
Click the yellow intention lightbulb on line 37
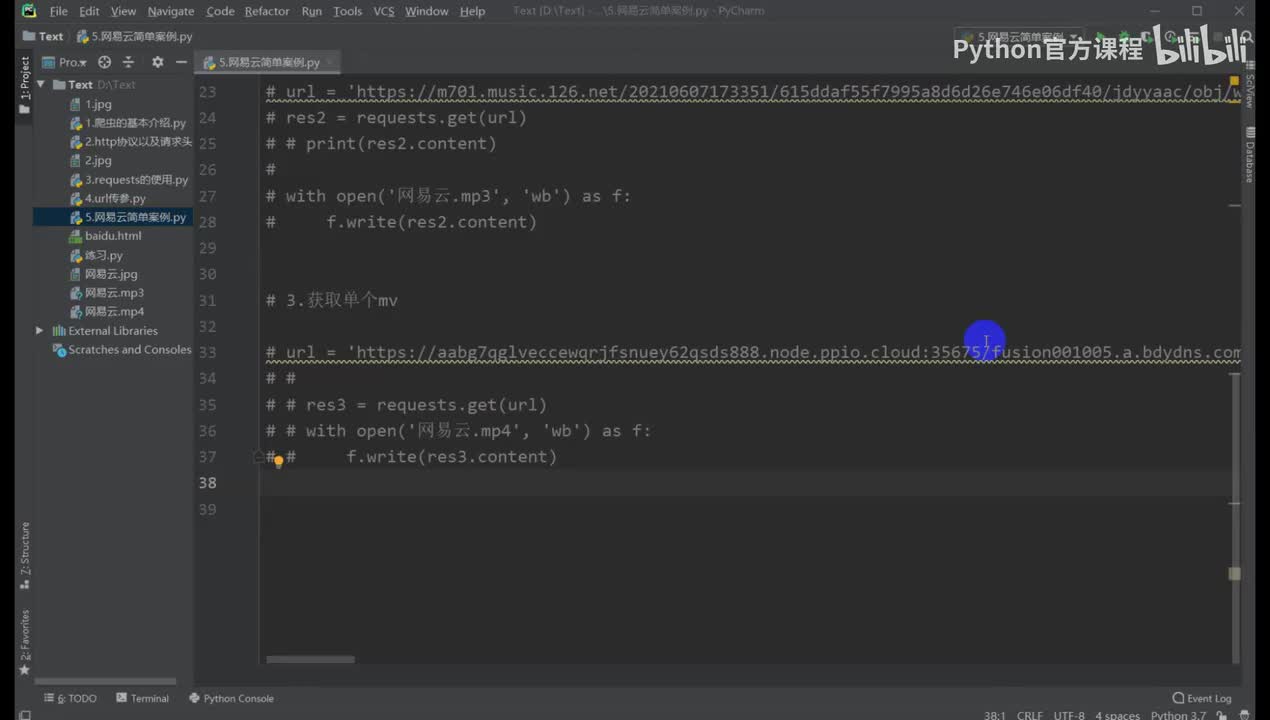(279, 461)
